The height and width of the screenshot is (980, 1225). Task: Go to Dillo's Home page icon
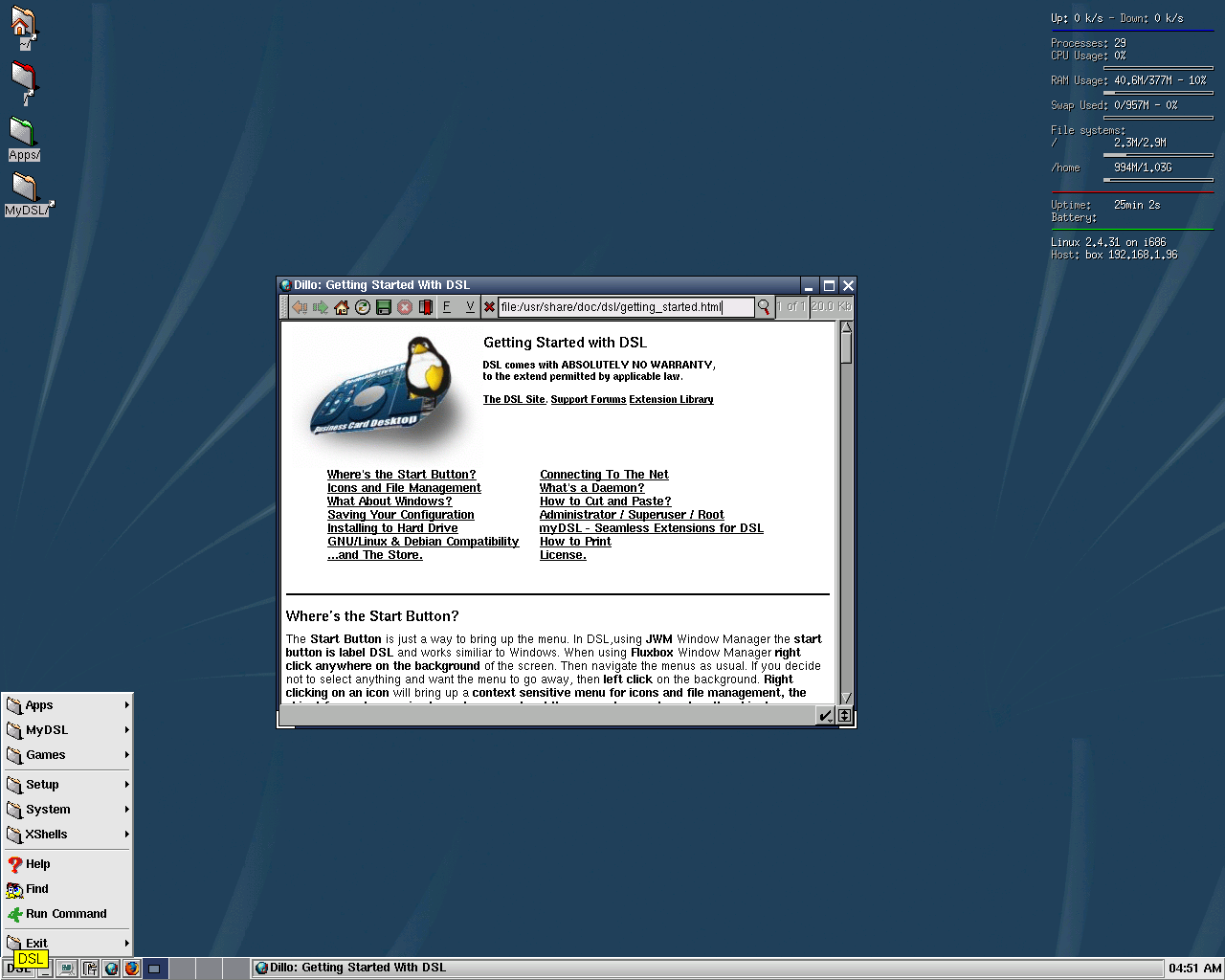pos(342,307)
